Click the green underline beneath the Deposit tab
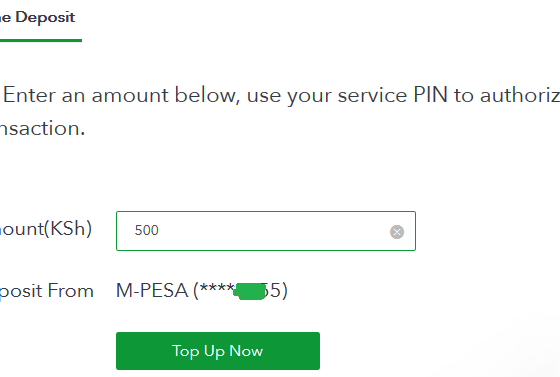The image size is (560, 377). (41, 40)
